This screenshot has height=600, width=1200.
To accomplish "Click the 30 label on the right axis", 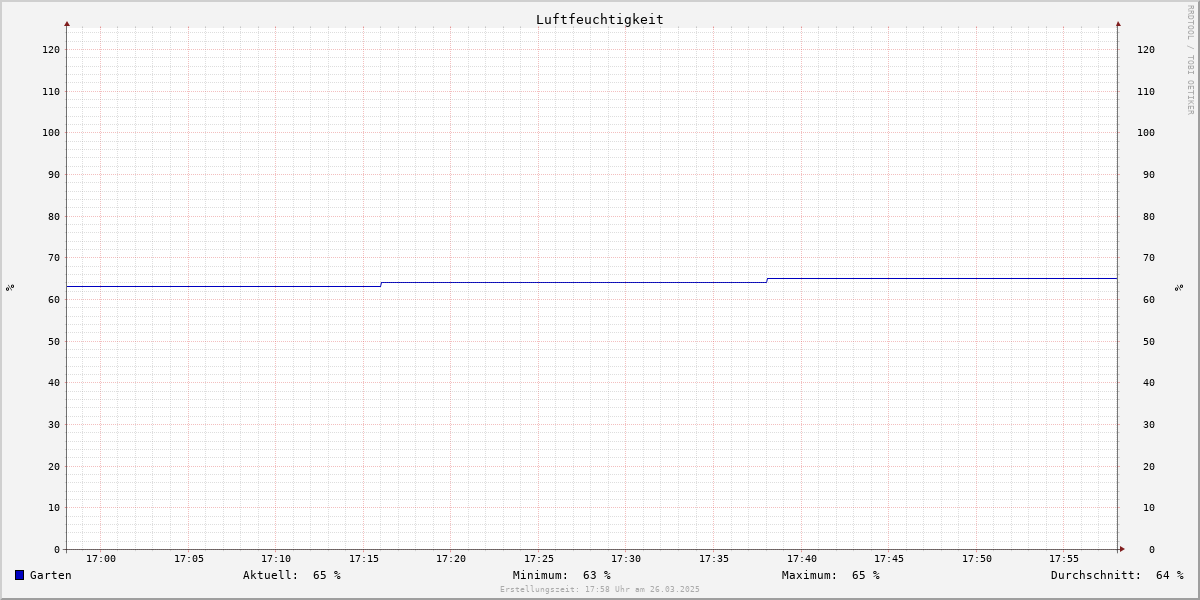I will click(x=1149, y=425).
